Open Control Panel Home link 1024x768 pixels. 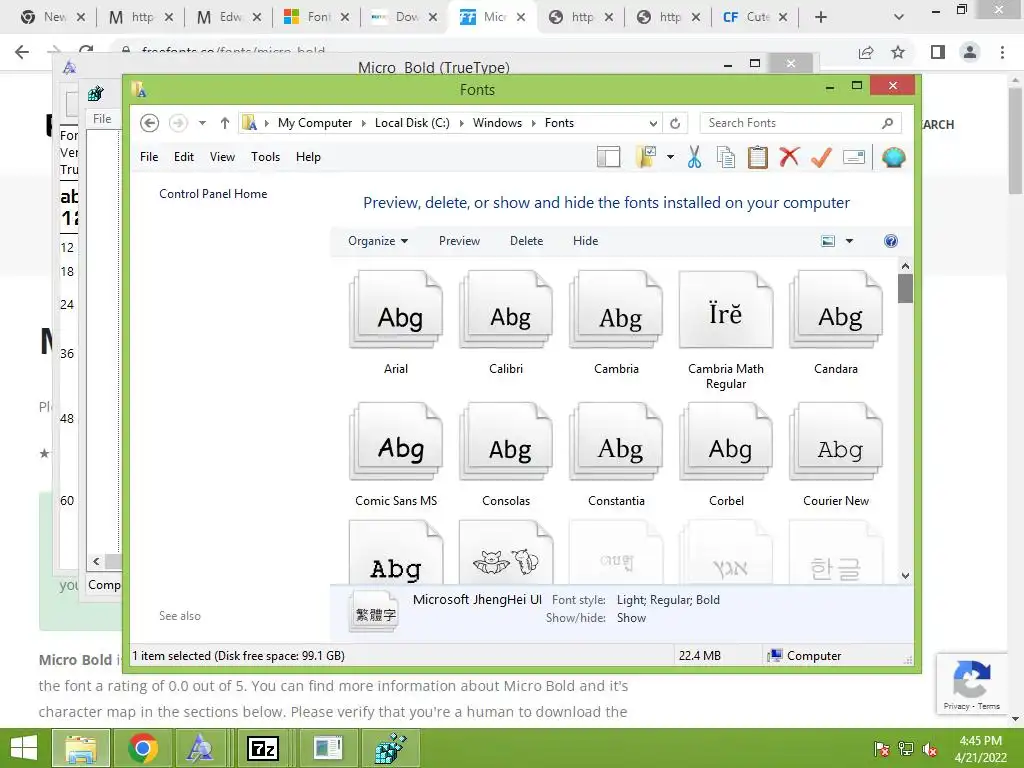[213, 194]
